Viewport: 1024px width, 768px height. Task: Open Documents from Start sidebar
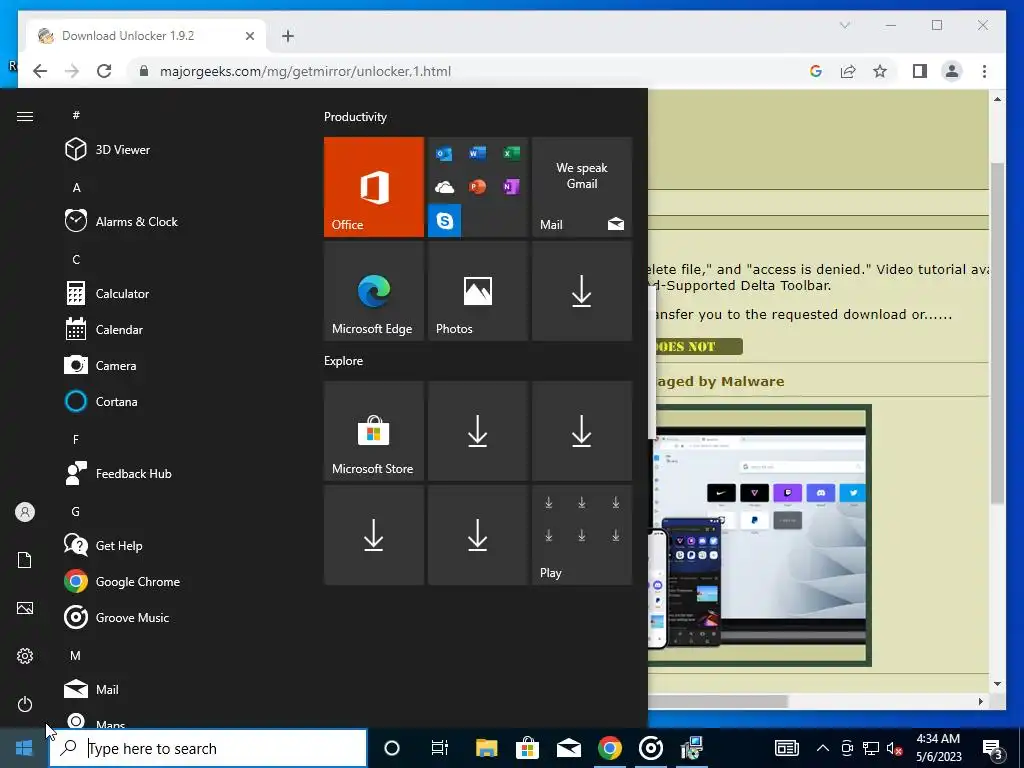point(25,560)
